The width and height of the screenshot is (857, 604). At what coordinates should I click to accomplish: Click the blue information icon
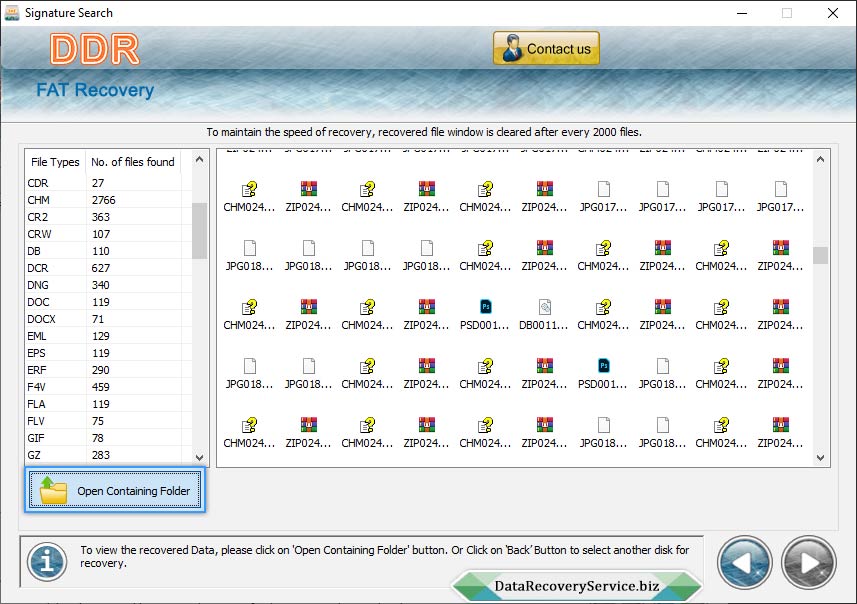tap(47, 561)
